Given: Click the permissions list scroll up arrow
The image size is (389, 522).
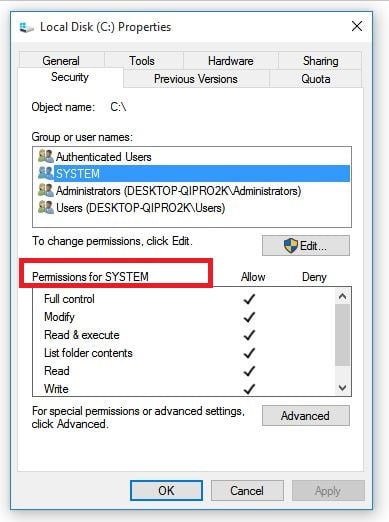Looking at the screenshot, I should (x=342, y=296).
